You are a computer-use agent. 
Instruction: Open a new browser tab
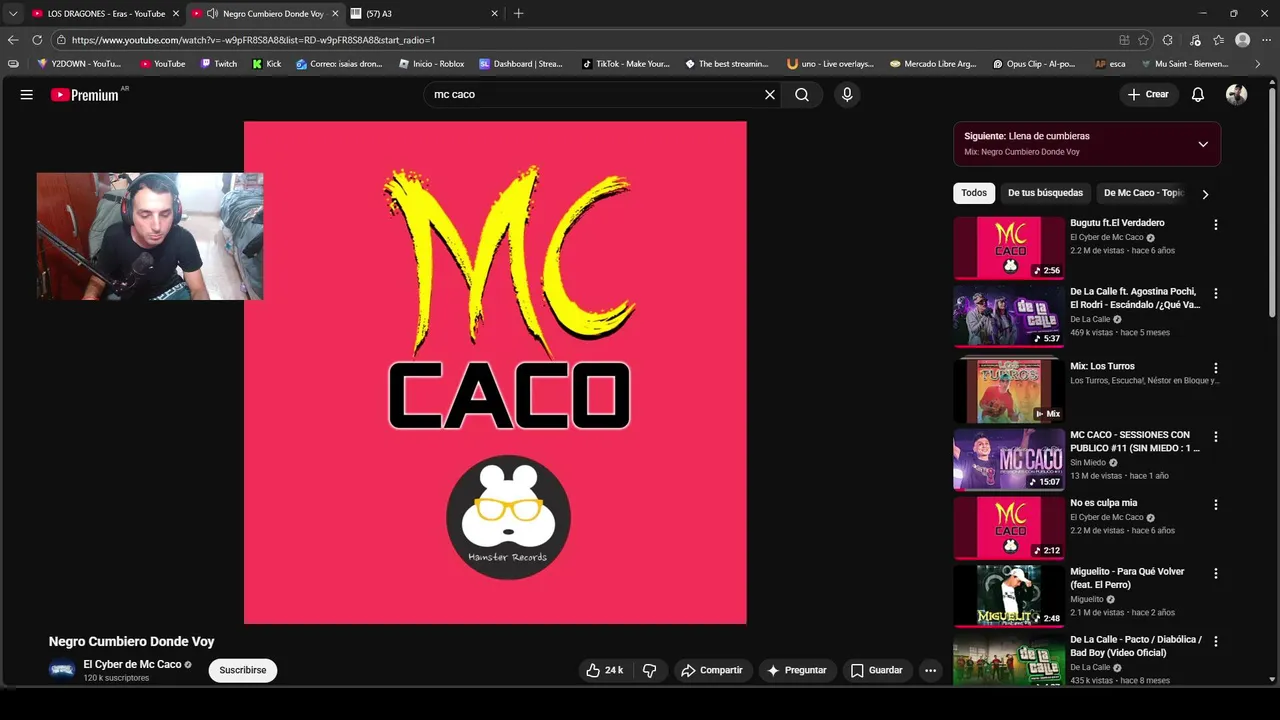tap(518, 14)
